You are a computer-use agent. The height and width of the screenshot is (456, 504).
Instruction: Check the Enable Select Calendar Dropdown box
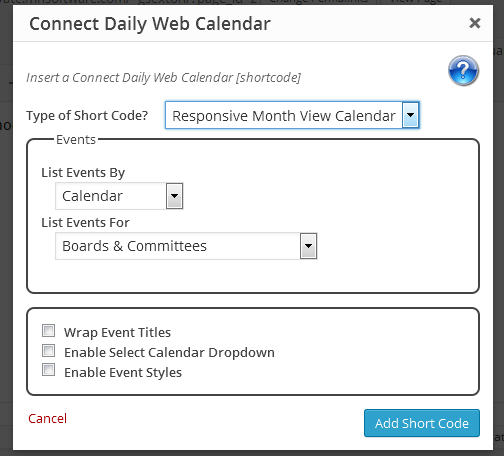(49, 351)
